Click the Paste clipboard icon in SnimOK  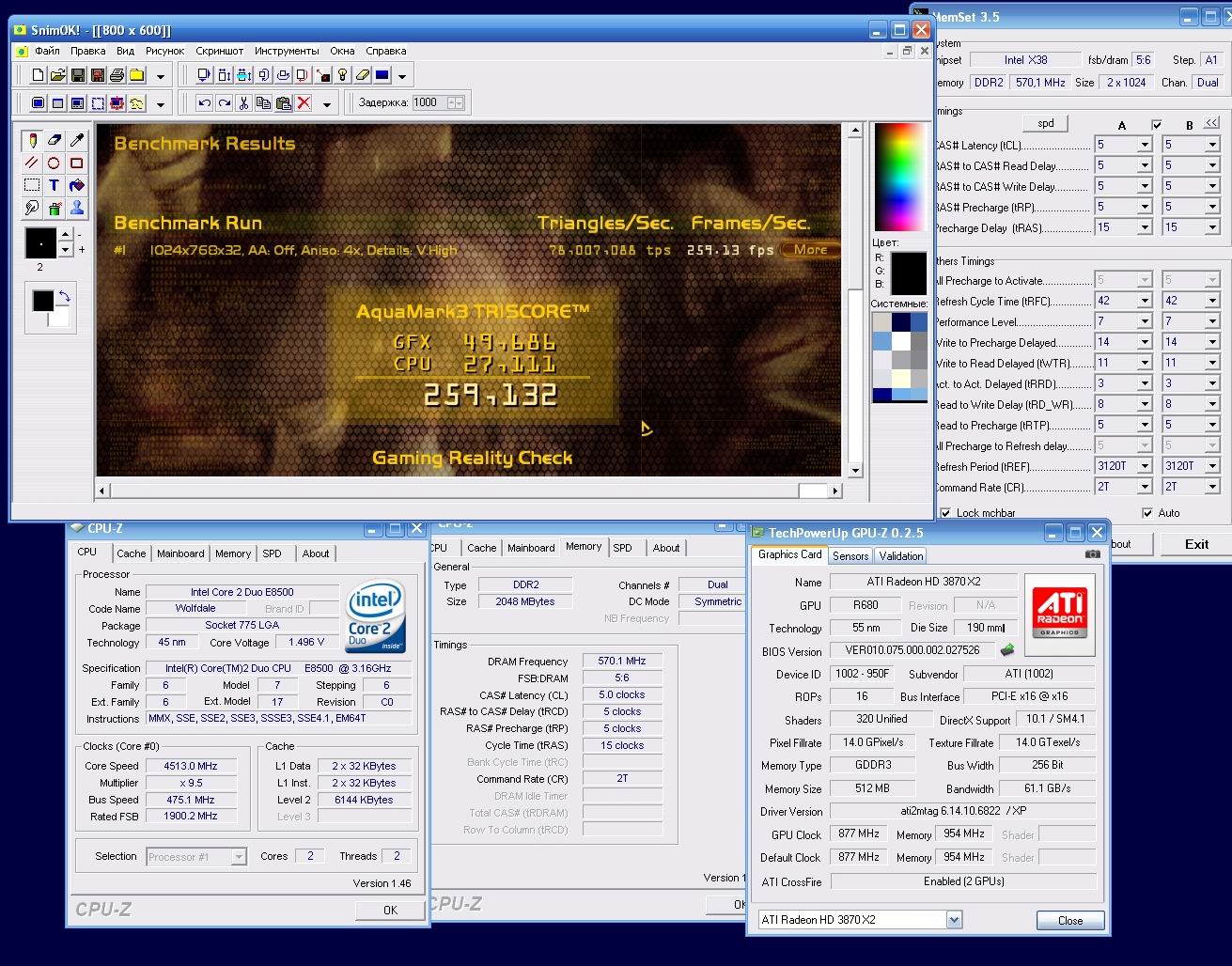283,103
